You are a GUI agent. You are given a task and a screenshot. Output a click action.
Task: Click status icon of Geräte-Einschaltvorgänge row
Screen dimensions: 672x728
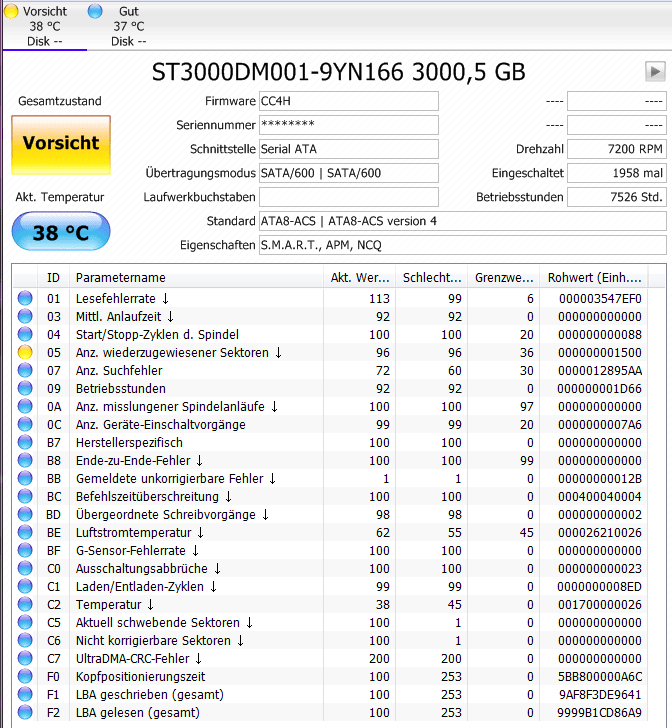pos(25,424)
